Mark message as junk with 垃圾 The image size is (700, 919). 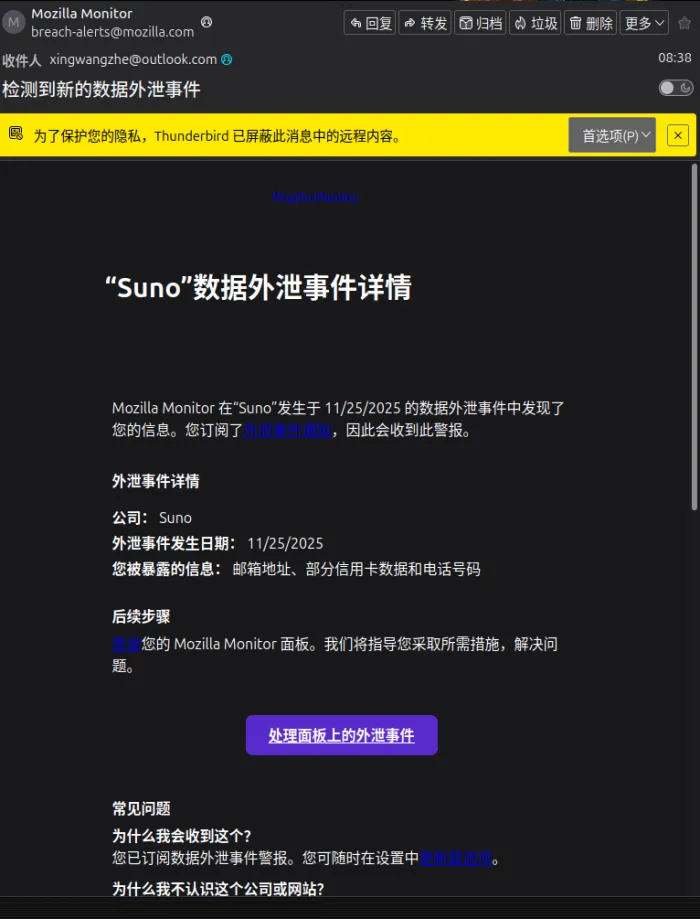pos(535,23)
